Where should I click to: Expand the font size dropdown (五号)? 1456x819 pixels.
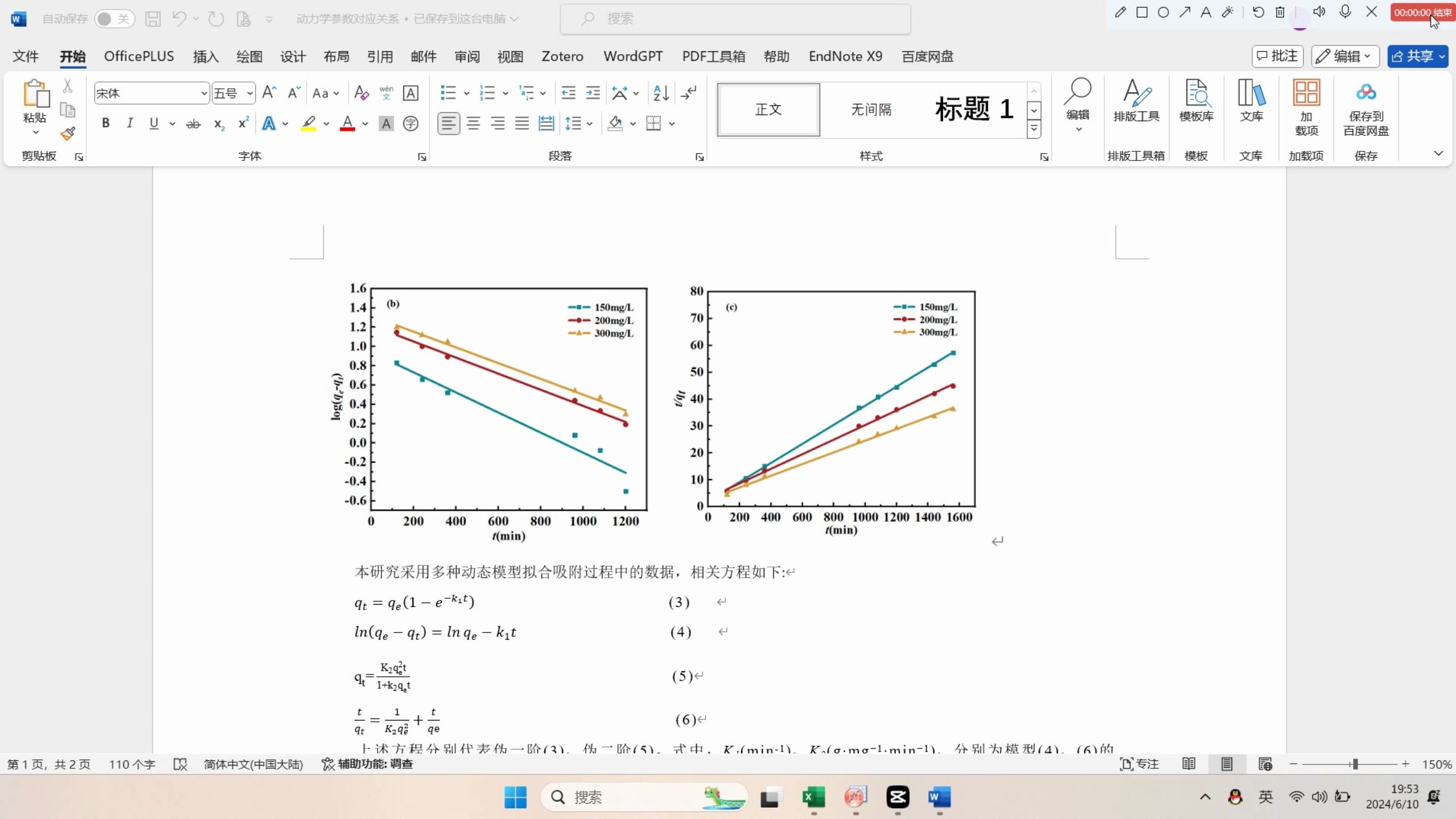click(249, 93)
